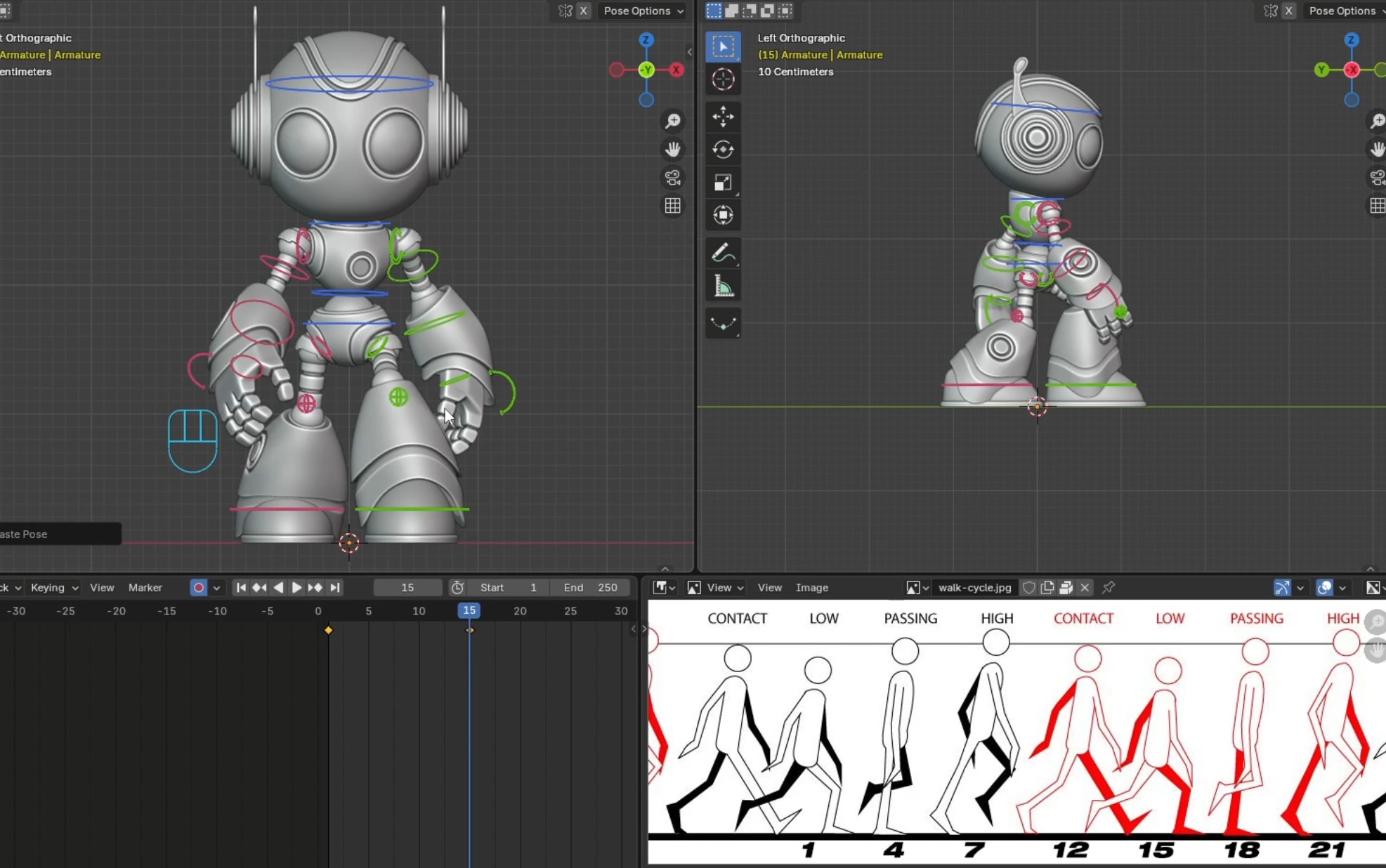1386x868 pixels.
Task: Activate the Rotate tool
Action: pos(723,150)
